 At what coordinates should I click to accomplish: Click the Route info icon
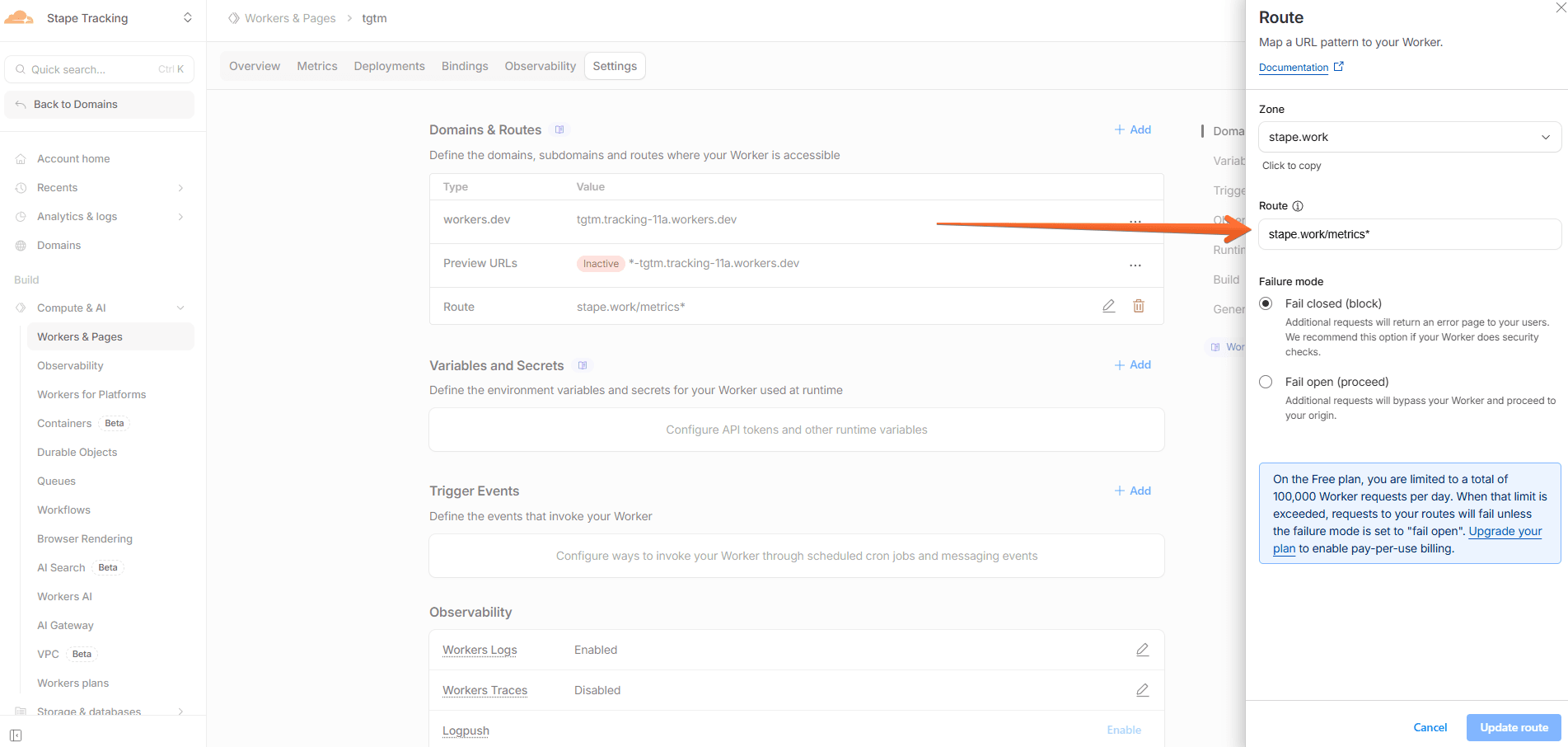[x=1298, y=206]
